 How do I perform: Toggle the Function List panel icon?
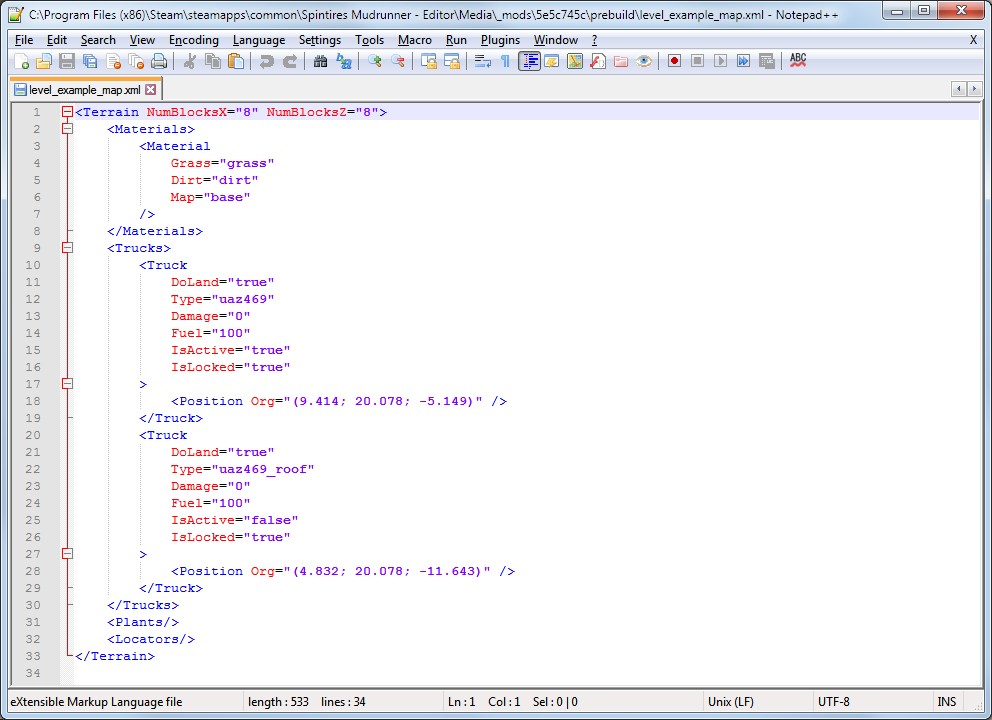click(x=598, y=61)
